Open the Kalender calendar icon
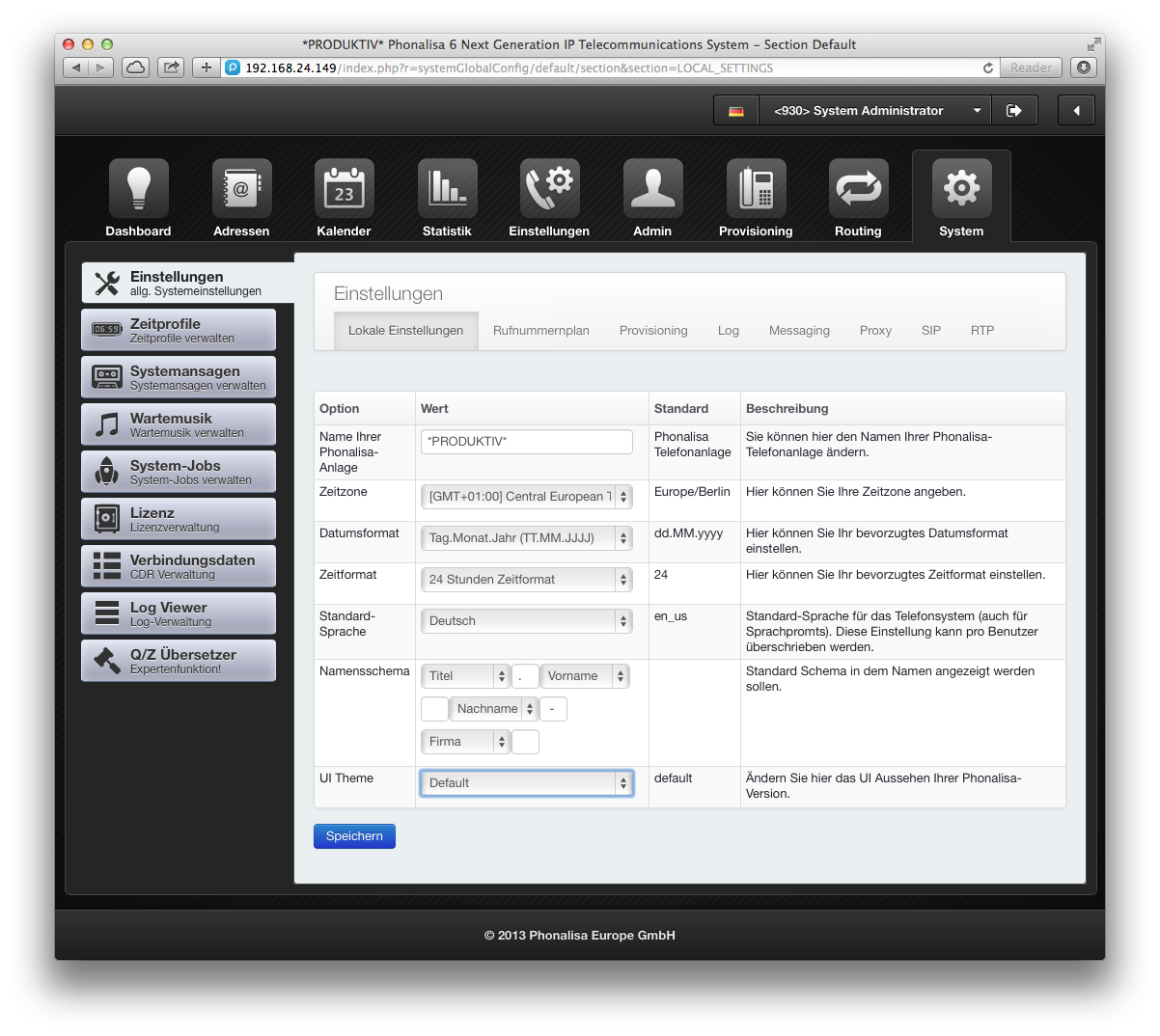 [x=345, y=188]
